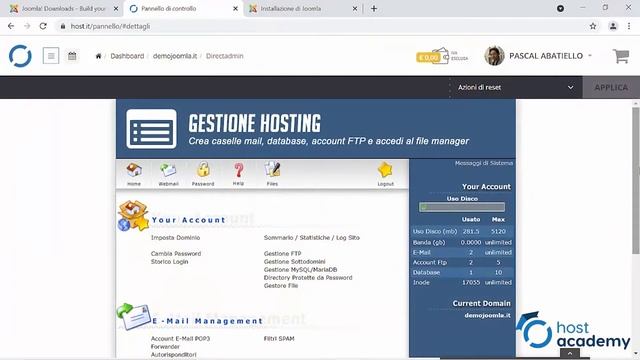The width and height of the screenshot is (640, 360).
Task: Open the Chrome profile icon
Action: click(613, 26)
